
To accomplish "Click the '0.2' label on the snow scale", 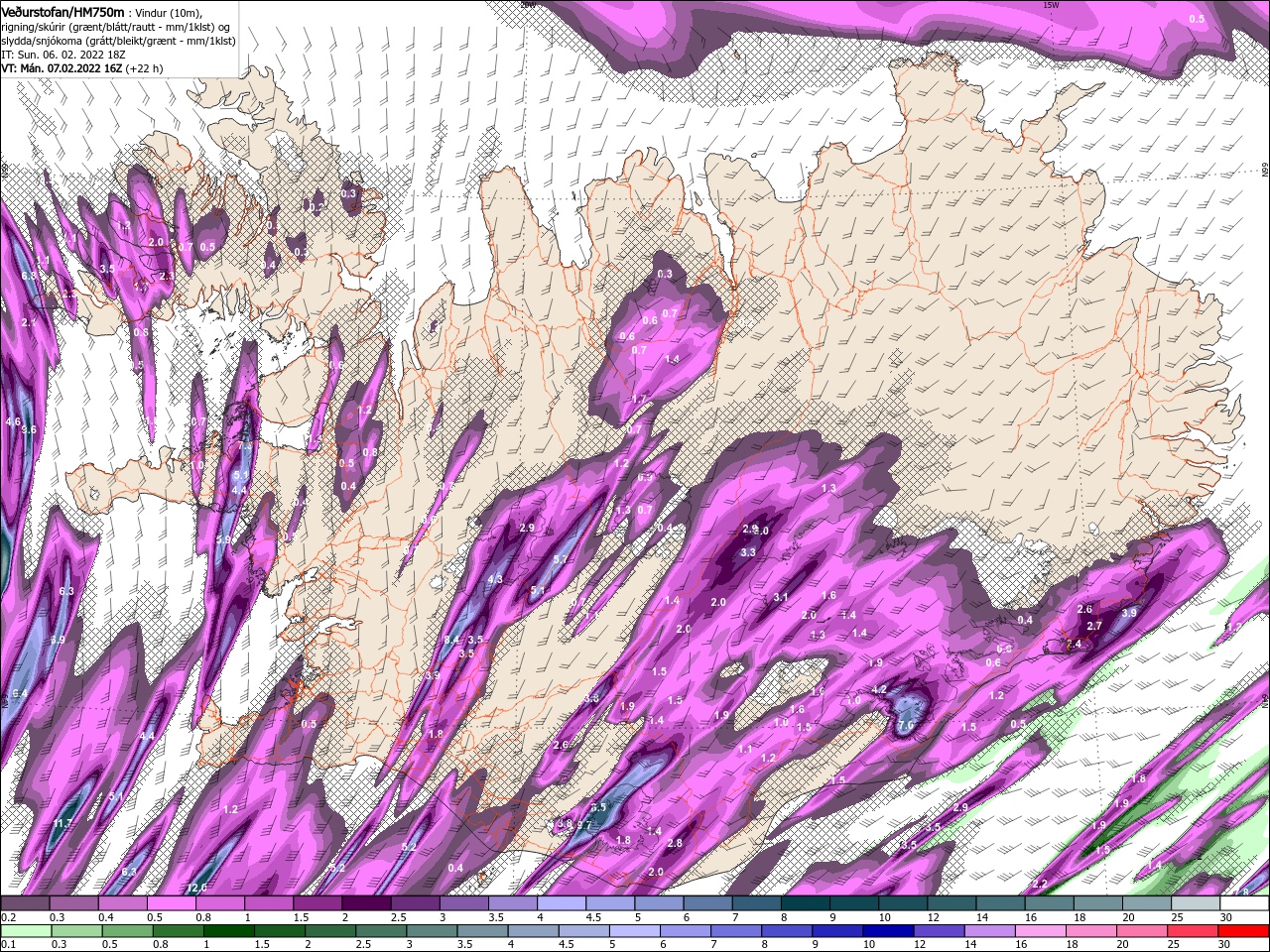I will pos(8,916).
